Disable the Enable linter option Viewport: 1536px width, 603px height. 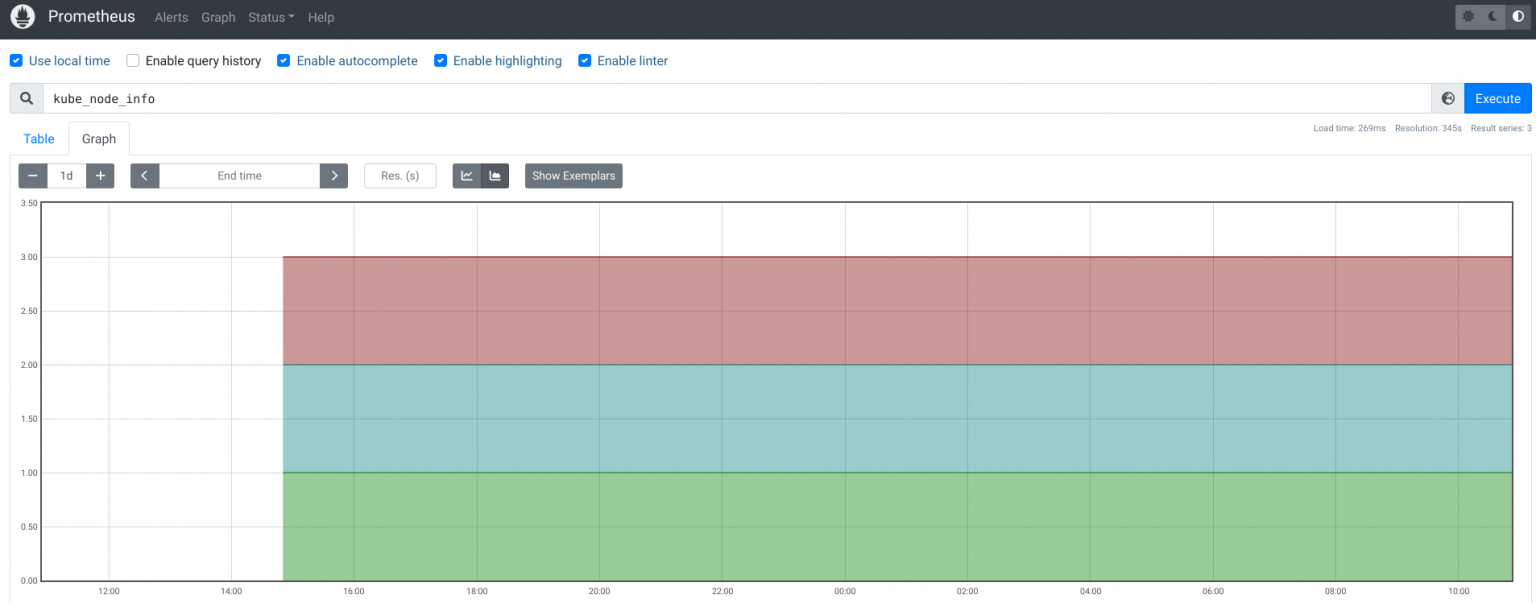click(x=585, y=60)
